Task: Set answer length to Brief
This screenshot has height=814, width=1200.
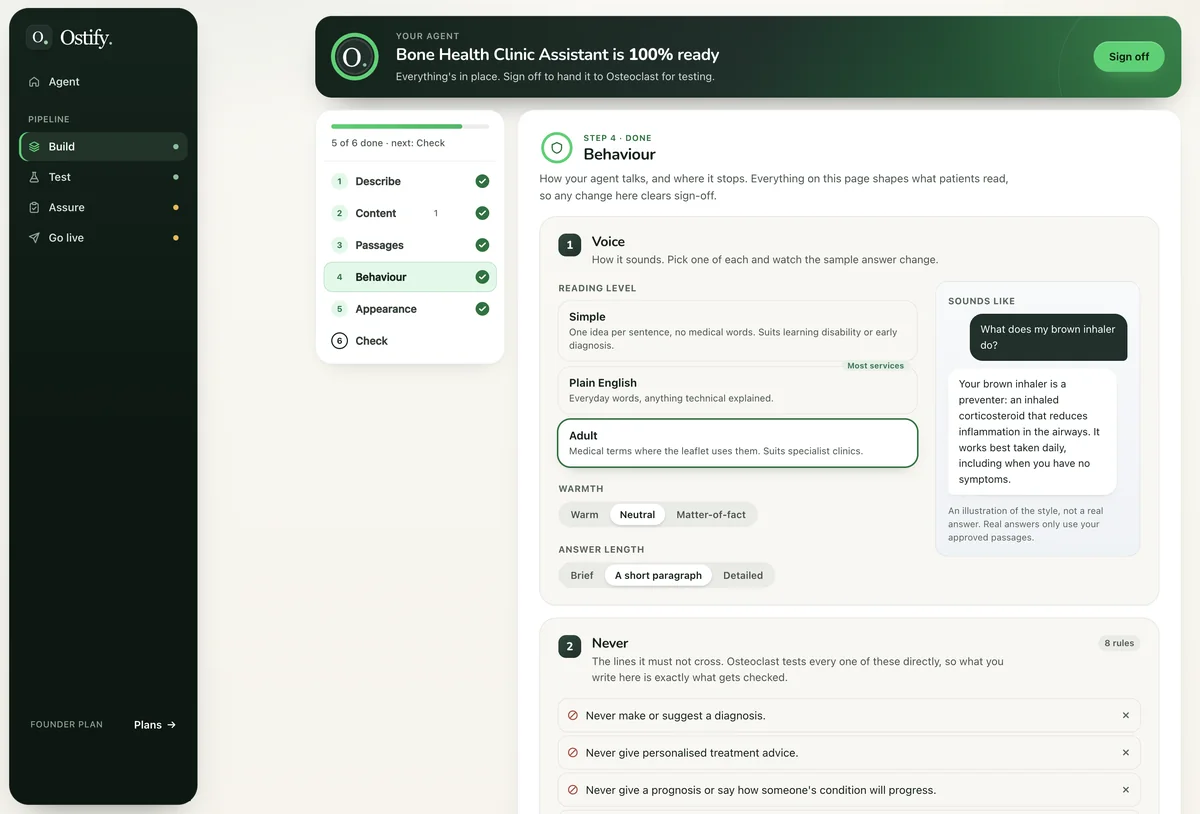Action: coord(582,575)
